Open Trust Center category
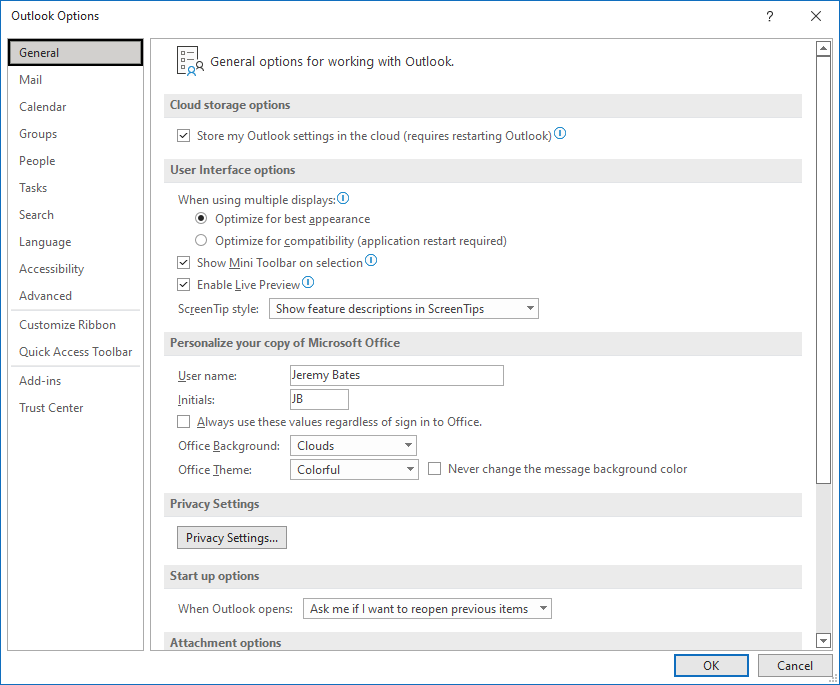The image size is (840, 685). (x=76, y=408)
